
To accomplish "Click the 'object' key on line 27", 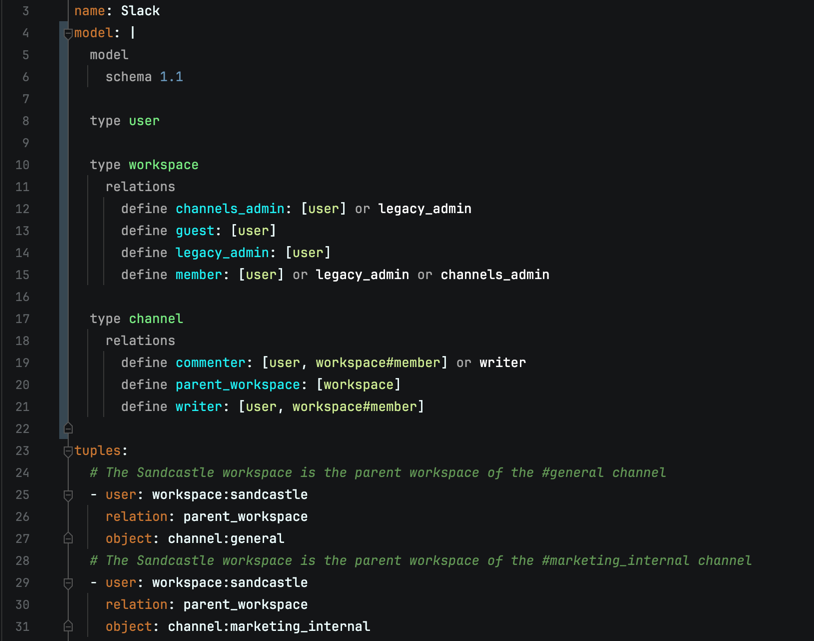I will pos(129,539).
